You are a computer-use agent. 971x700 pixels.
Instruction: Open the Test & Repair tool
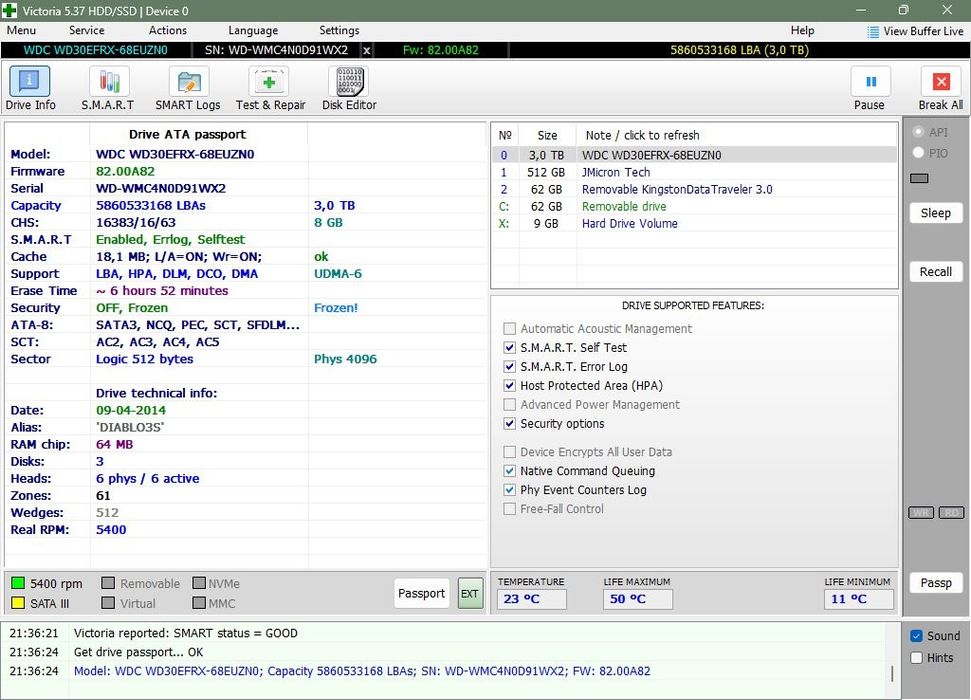270,89
